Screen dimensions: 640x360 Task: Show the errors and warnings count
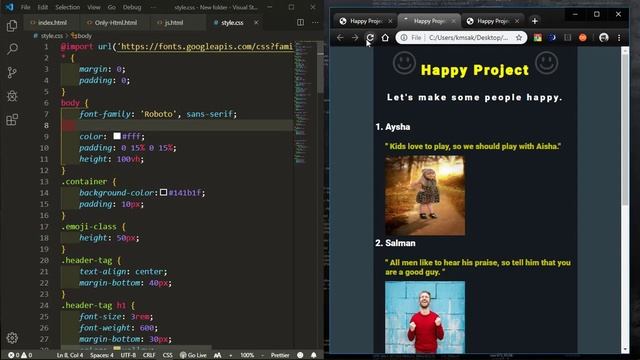pyautogui.click(x=20, y=355)
